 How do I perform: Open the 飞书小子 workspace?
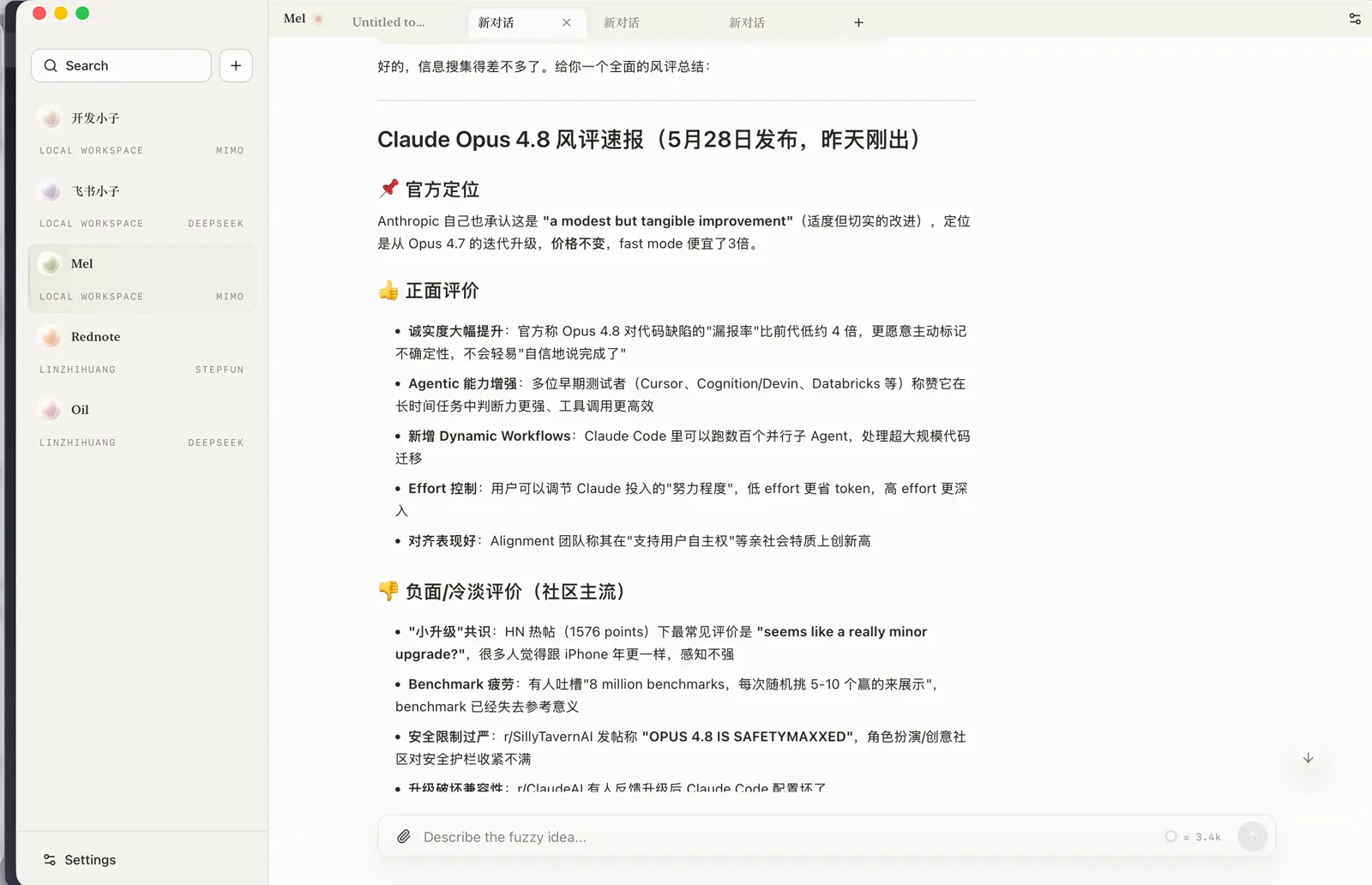tap(141, 205)
